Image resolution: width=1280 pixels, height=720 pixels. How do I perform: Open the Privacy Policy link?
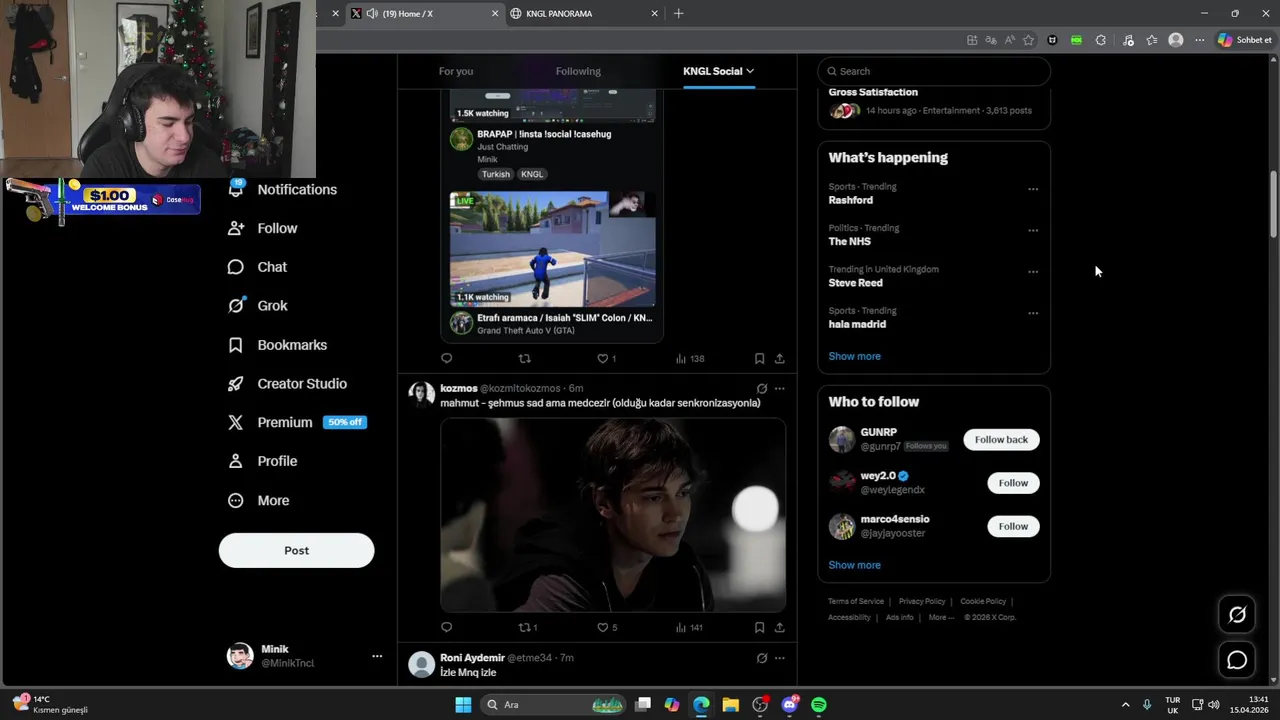click(922, 601)
